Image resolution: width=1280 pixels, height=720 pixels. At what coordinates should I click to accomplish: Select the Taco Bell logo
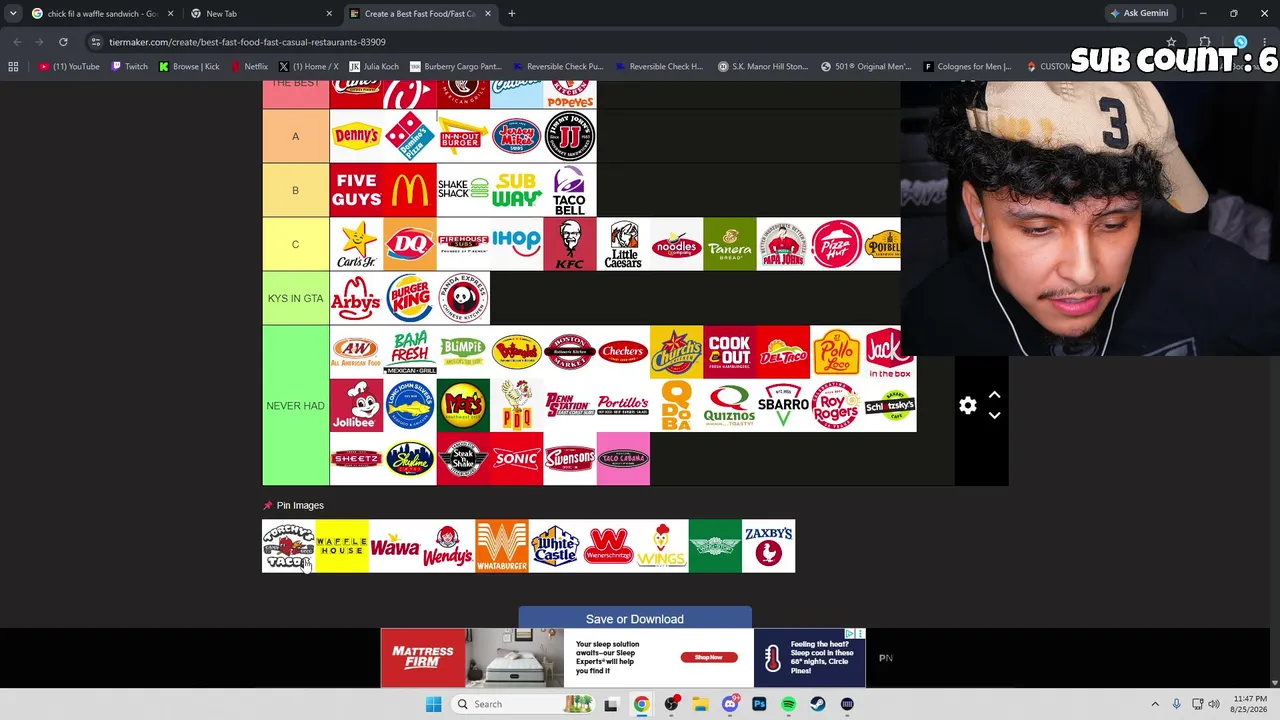tap(570, 190)
